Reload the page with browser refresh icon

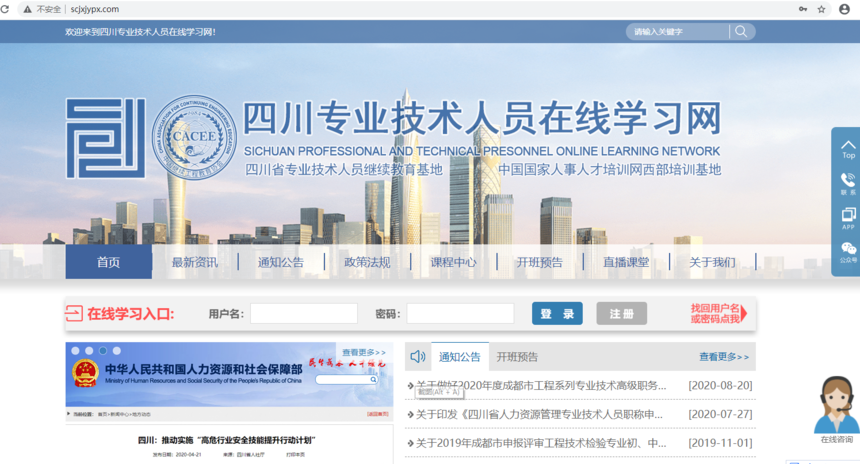[x=5, y=9]
